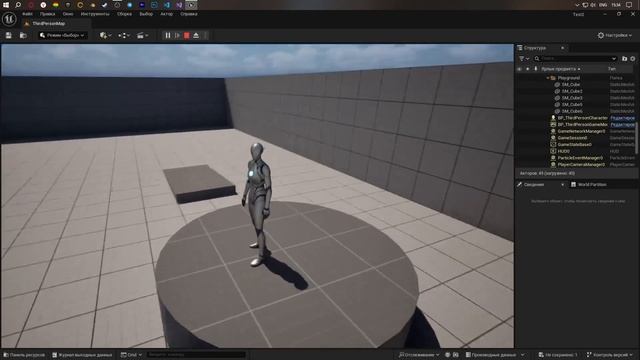The width and height of the screenshot is (640, 360).
Task: Advance the simulation by one frame
Action: coord(177,36)
